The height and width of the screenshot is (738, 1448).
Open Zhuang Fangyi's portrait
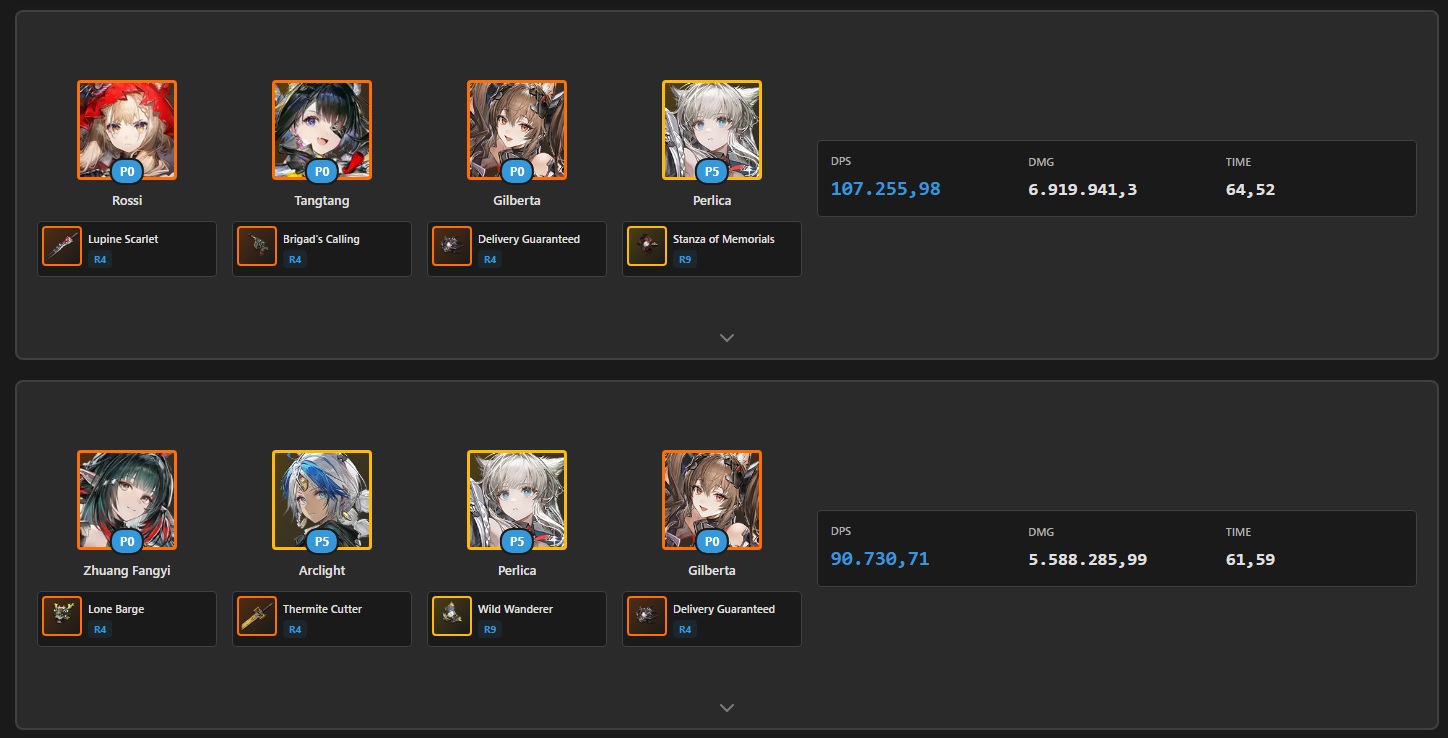point(127,500)
